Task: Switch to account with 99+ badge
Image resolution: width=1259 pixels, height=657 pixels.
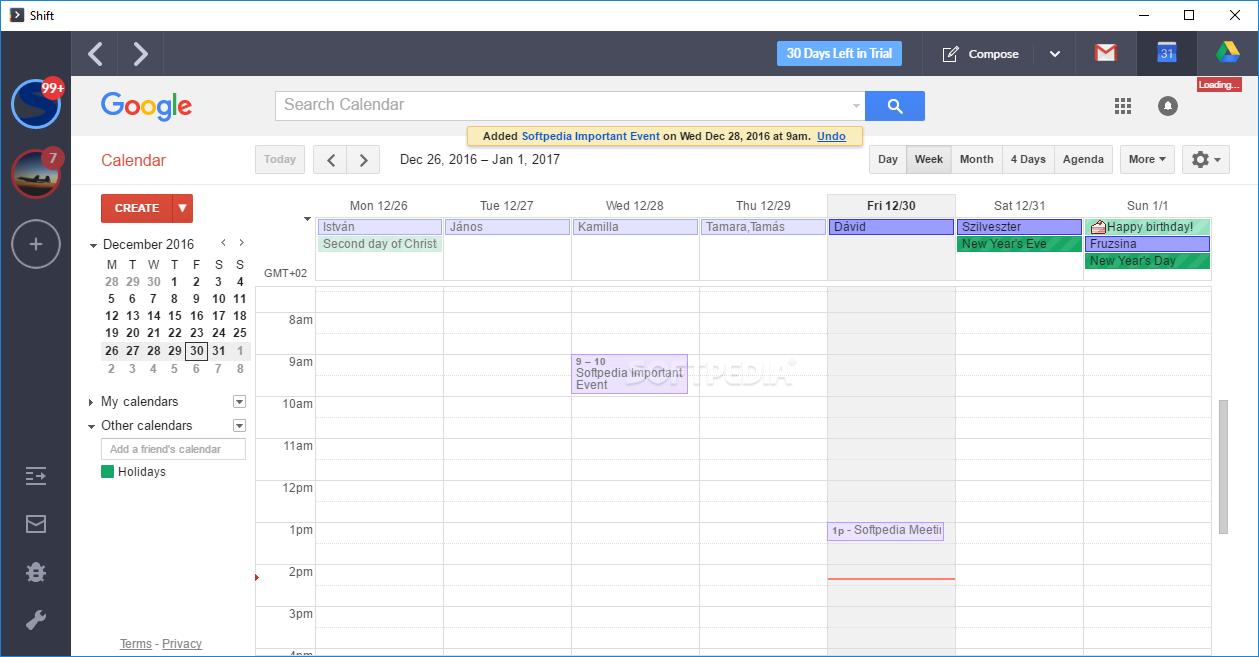Action: pos(36,104)
